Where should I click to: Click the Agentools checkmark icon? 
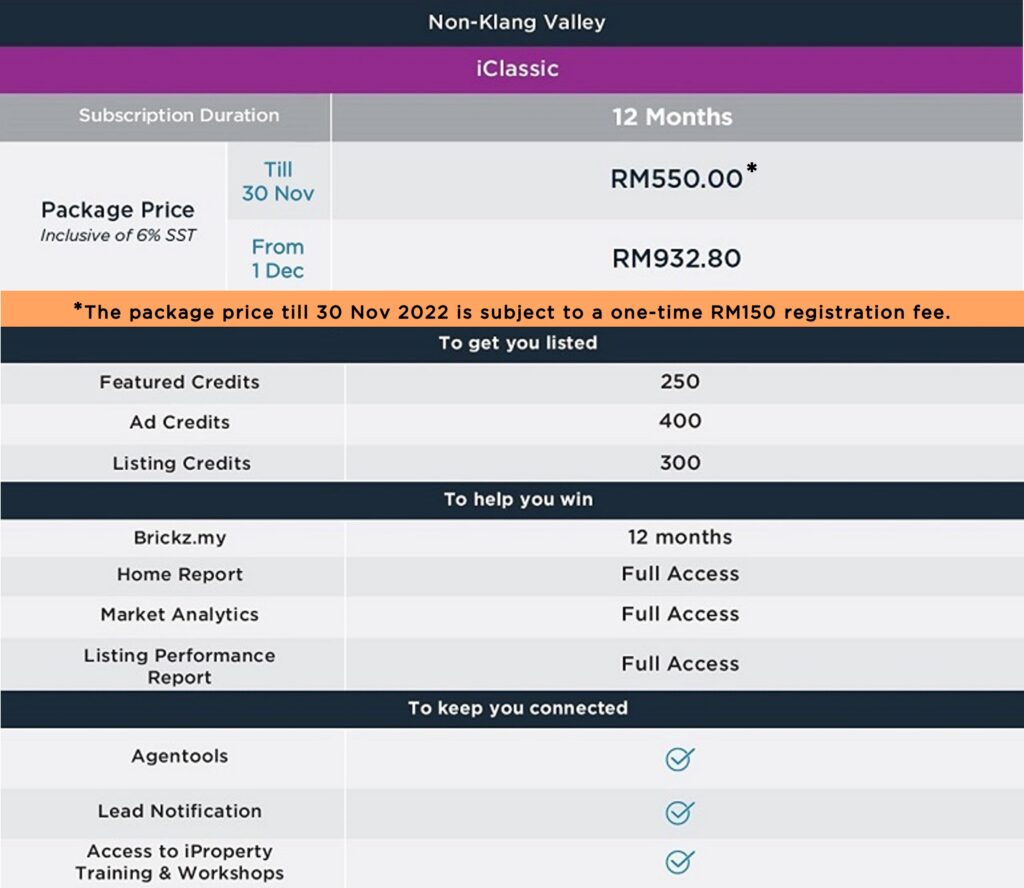pyautogui.click(x=679, y=759)
